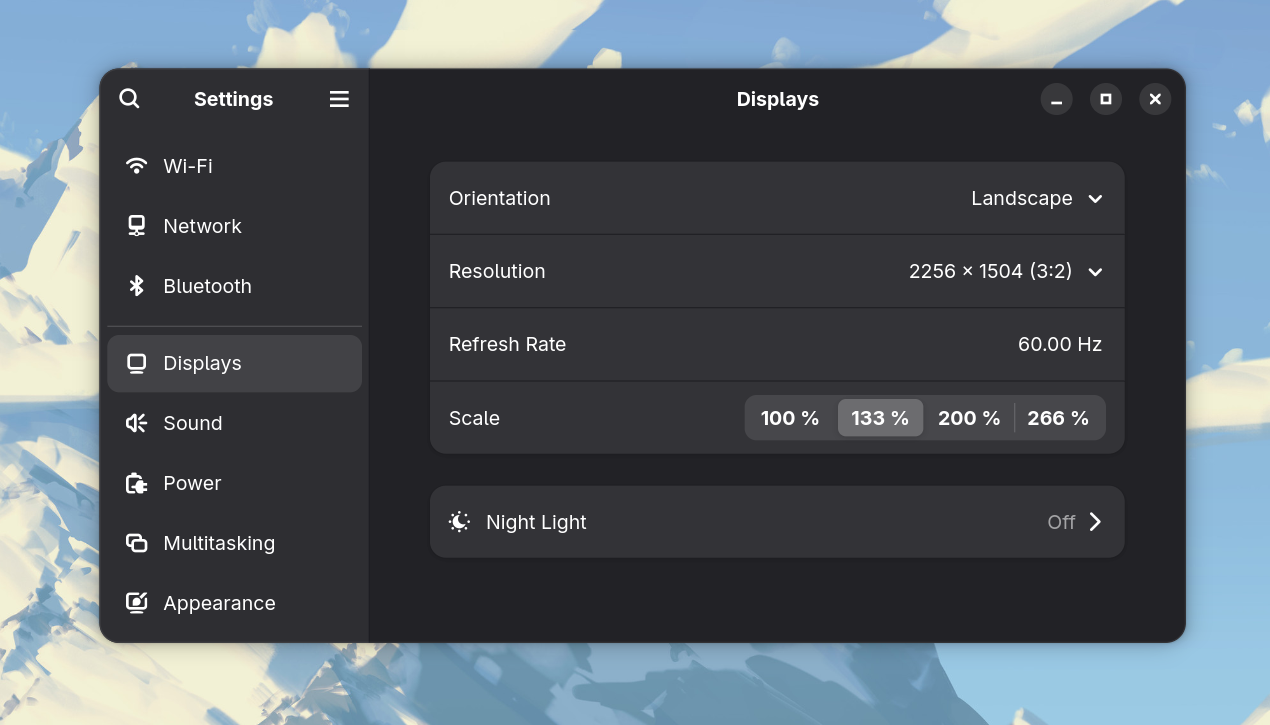Click the Night Light moon icon

(459, 522)
